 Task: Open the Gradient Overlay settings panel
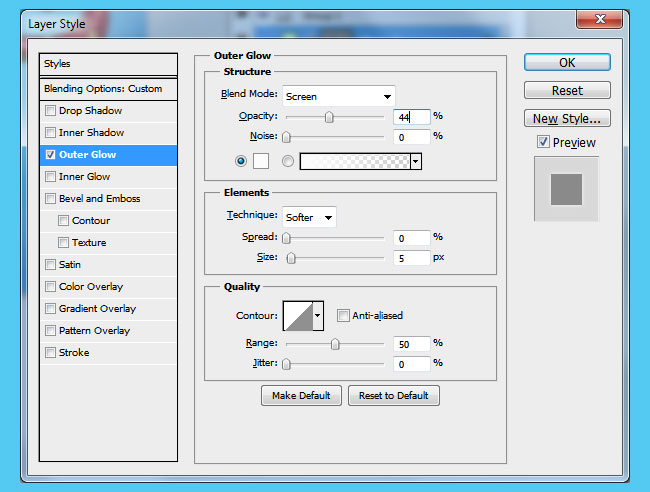coord(97,308)
